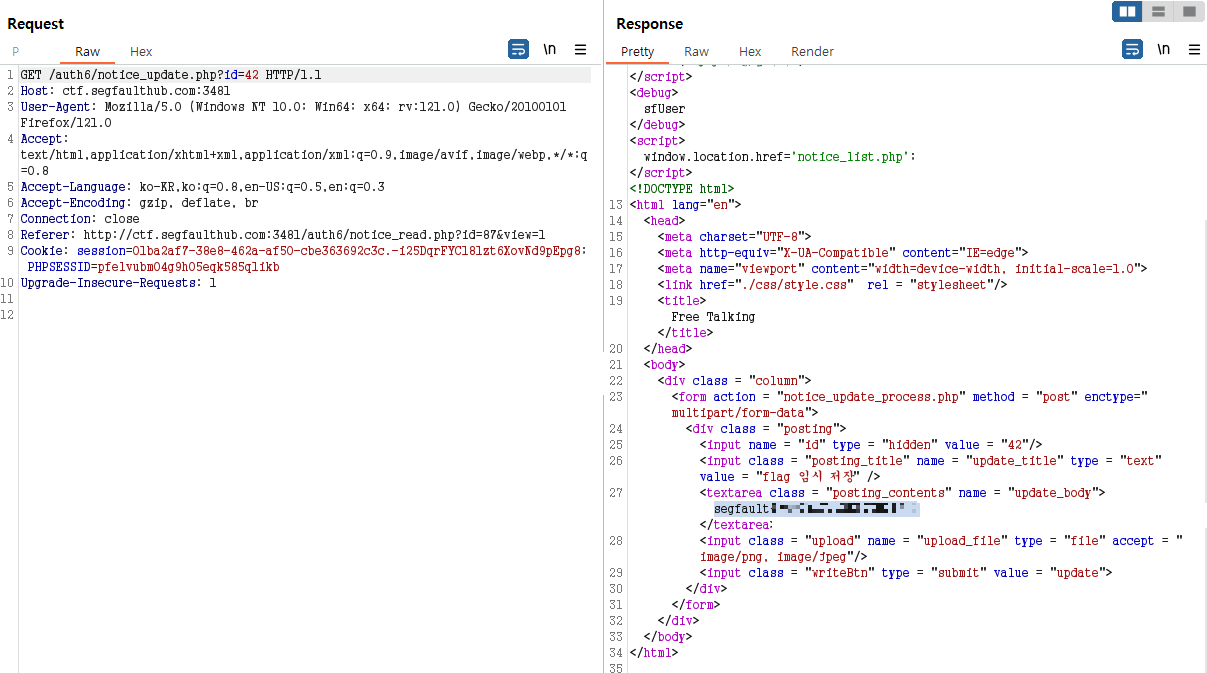Toggle word wrap in the Response panel
The image size is (1207, 673).
[1132, 49]
